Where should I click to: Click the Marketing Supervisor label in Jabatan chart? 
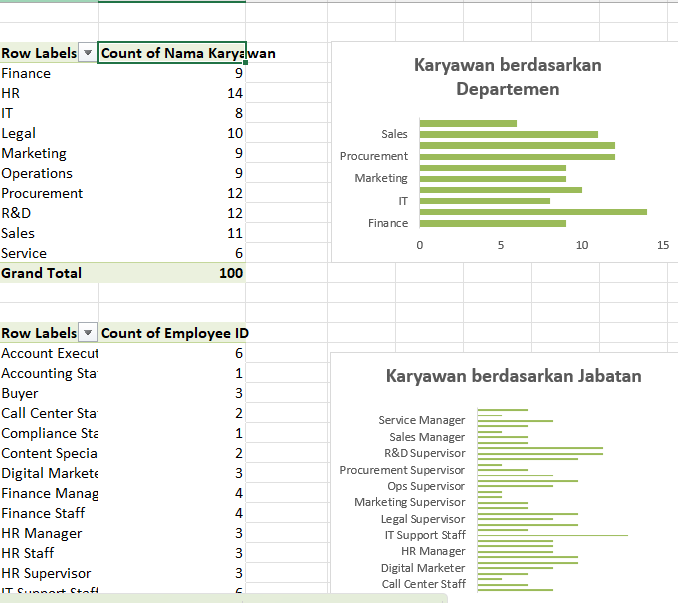(409, 502)
